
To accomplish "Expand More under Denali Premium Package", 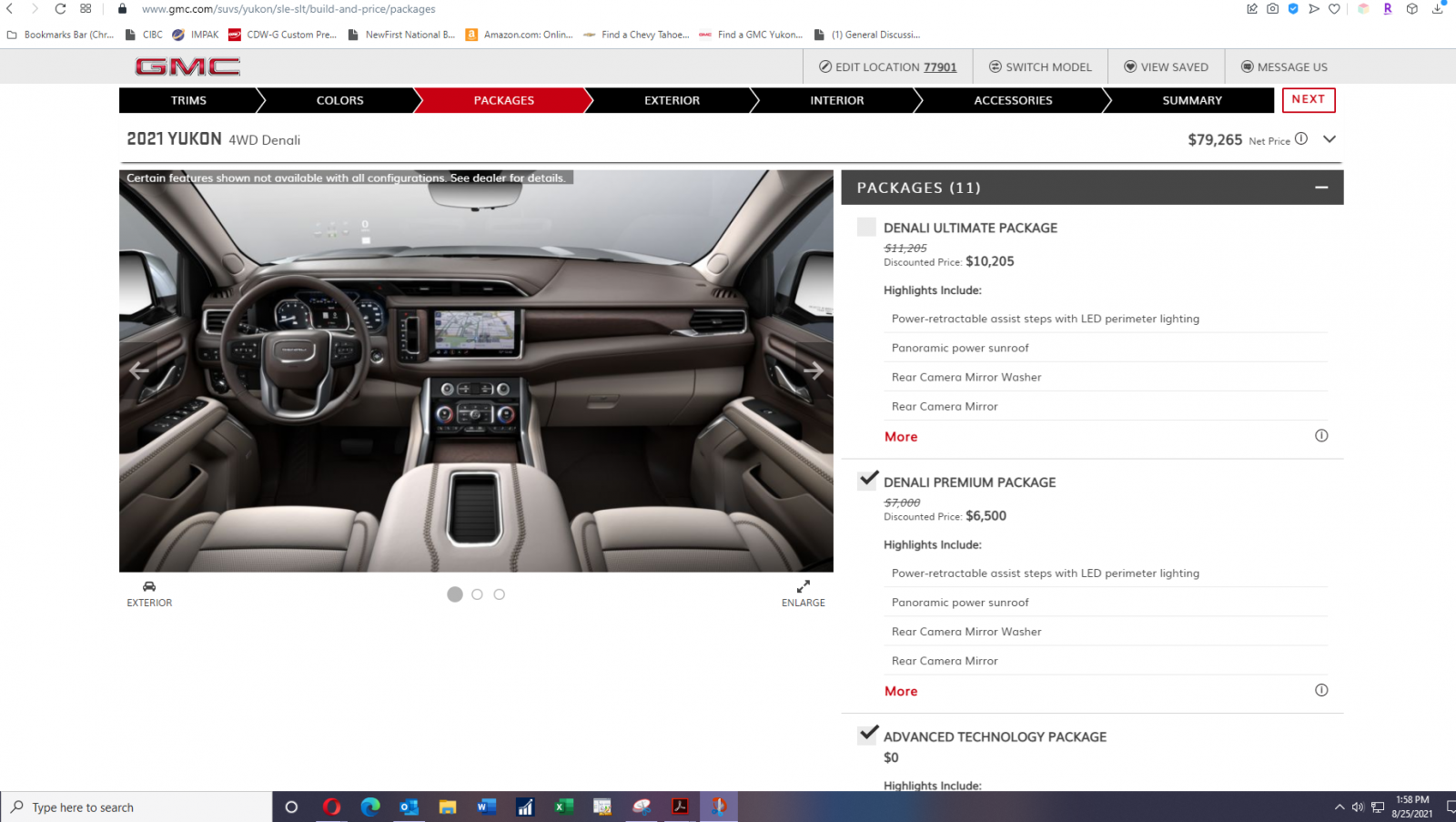I will pyautogui.click(x=901, y=691).
